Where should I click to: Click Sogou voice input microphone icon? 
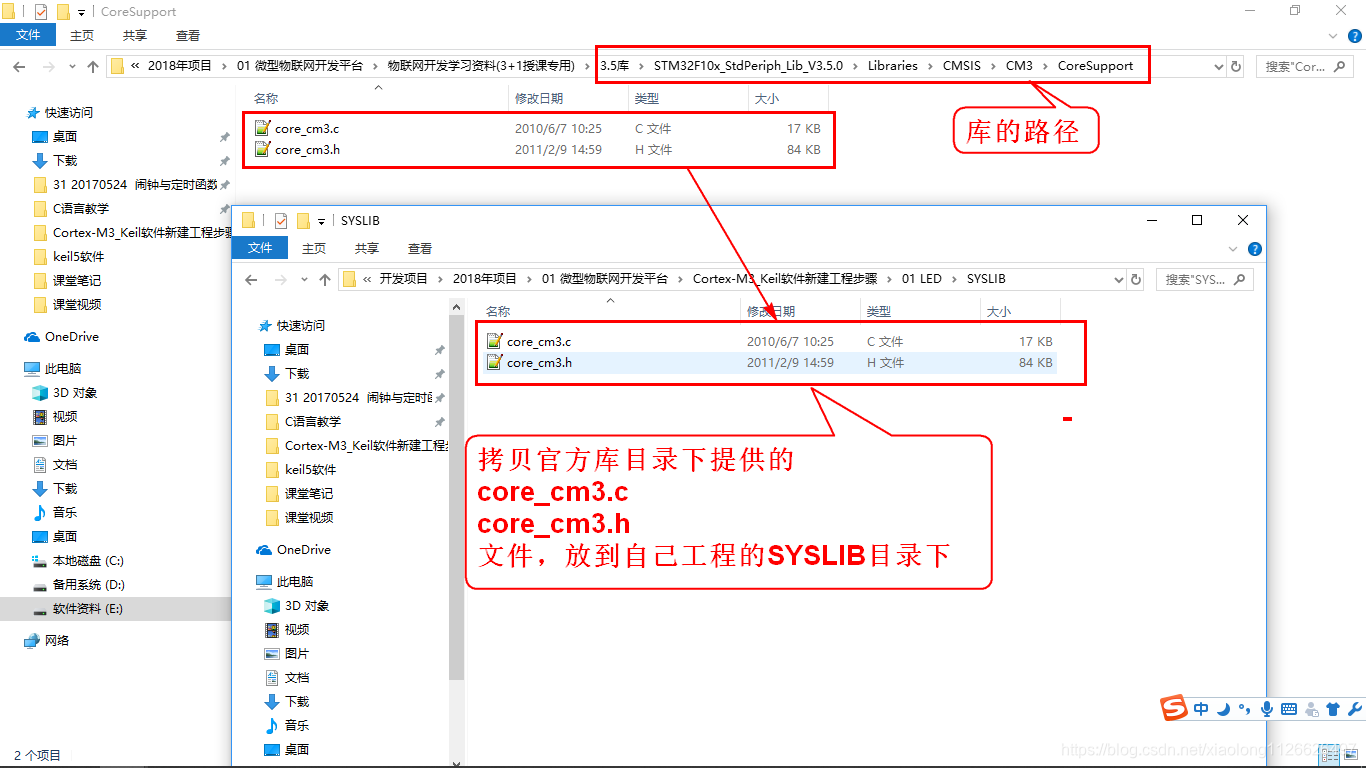point(1267,709)
